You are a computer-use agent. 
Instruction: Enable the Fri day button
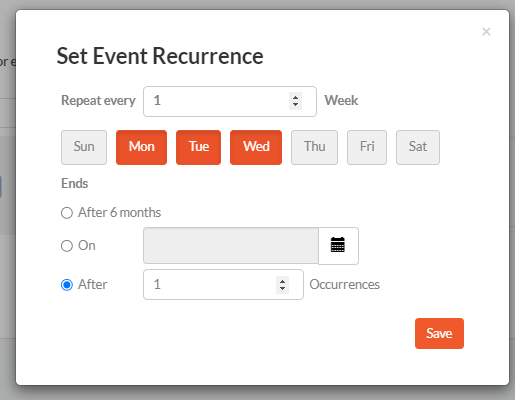367,147
